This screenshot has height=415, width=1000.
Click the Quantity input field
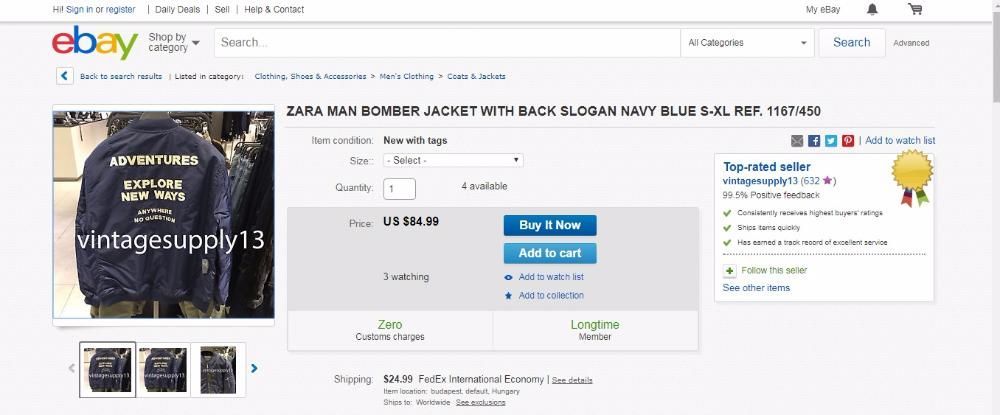coord(399,188)
